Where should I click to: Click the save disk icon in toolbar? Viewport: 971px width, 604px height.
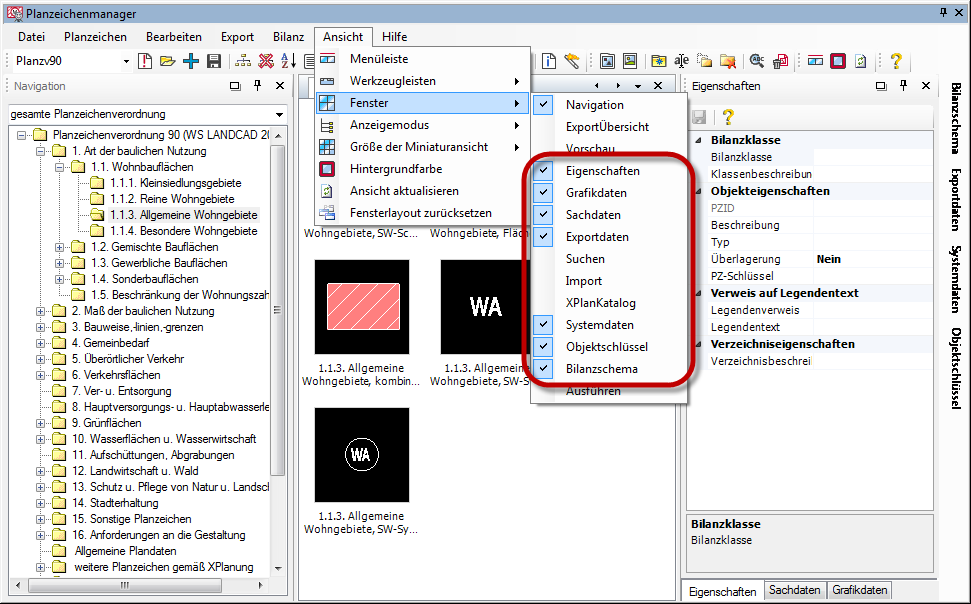214,62
